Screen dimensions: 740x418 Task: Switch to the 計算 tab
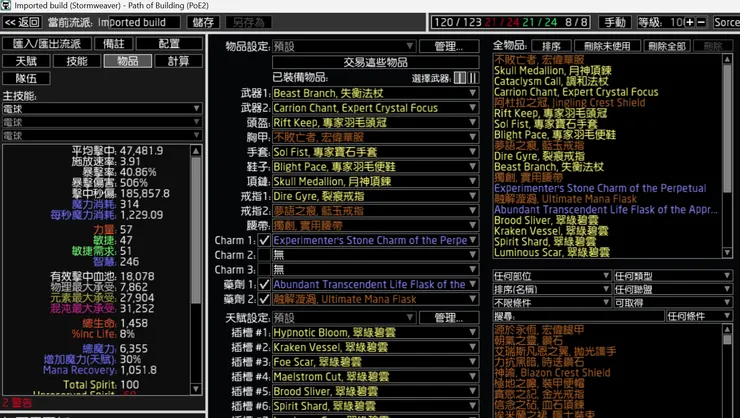coord(178,61)
